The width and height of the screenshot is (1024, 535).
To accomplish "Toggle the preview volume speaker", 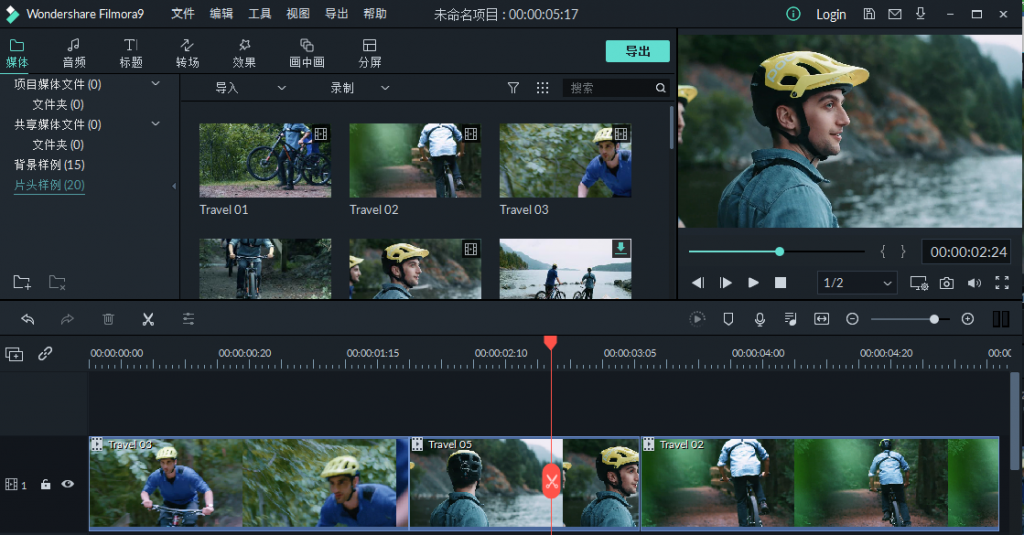I will [x=974, y=283].
